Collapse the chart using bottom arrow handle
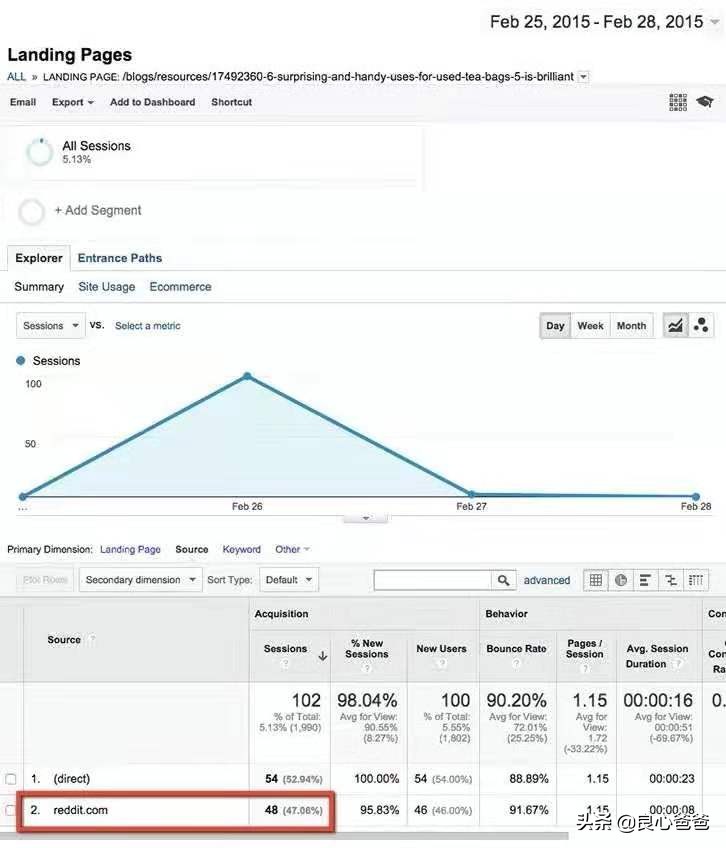This screenshot has height=848, width=726. [366, 518]
